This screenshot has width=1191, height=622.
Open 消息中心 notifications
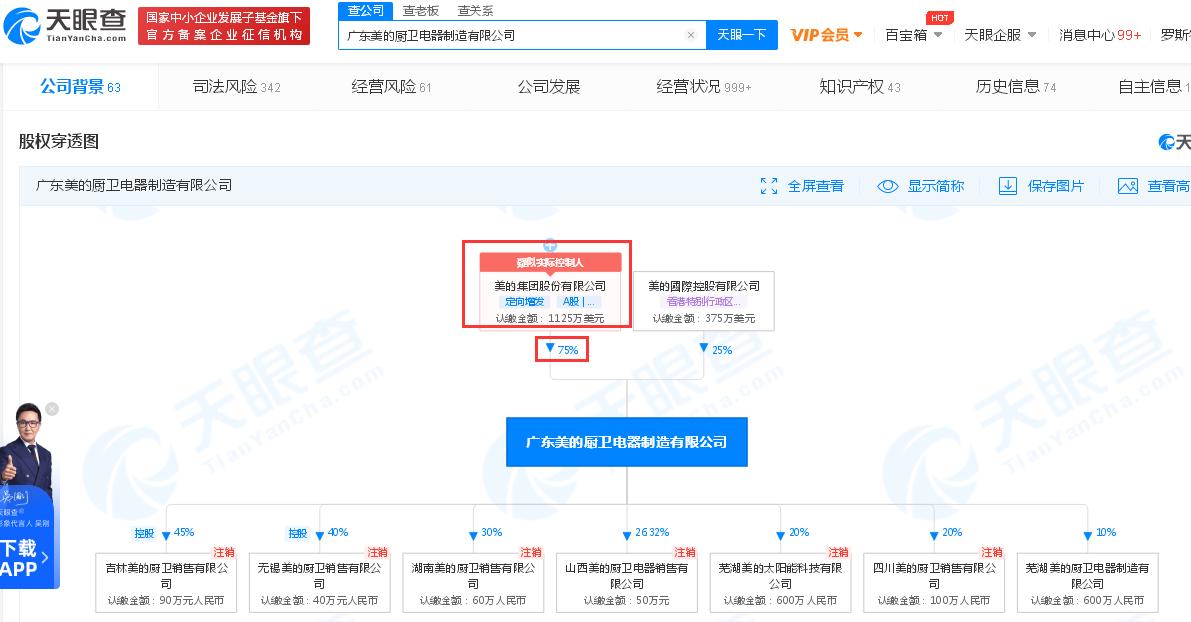point(1100,35)
